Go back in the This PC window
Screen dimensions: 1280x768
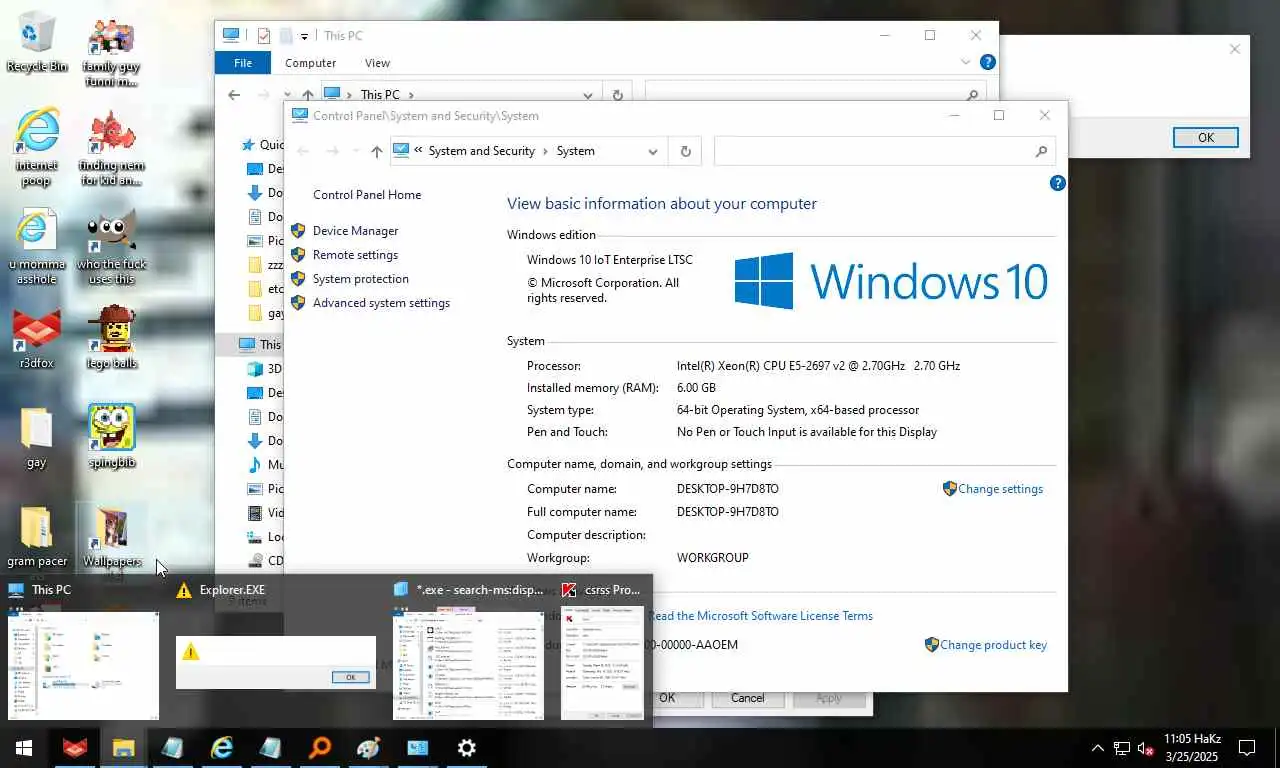pyautogui.click(x=234, y=95)
